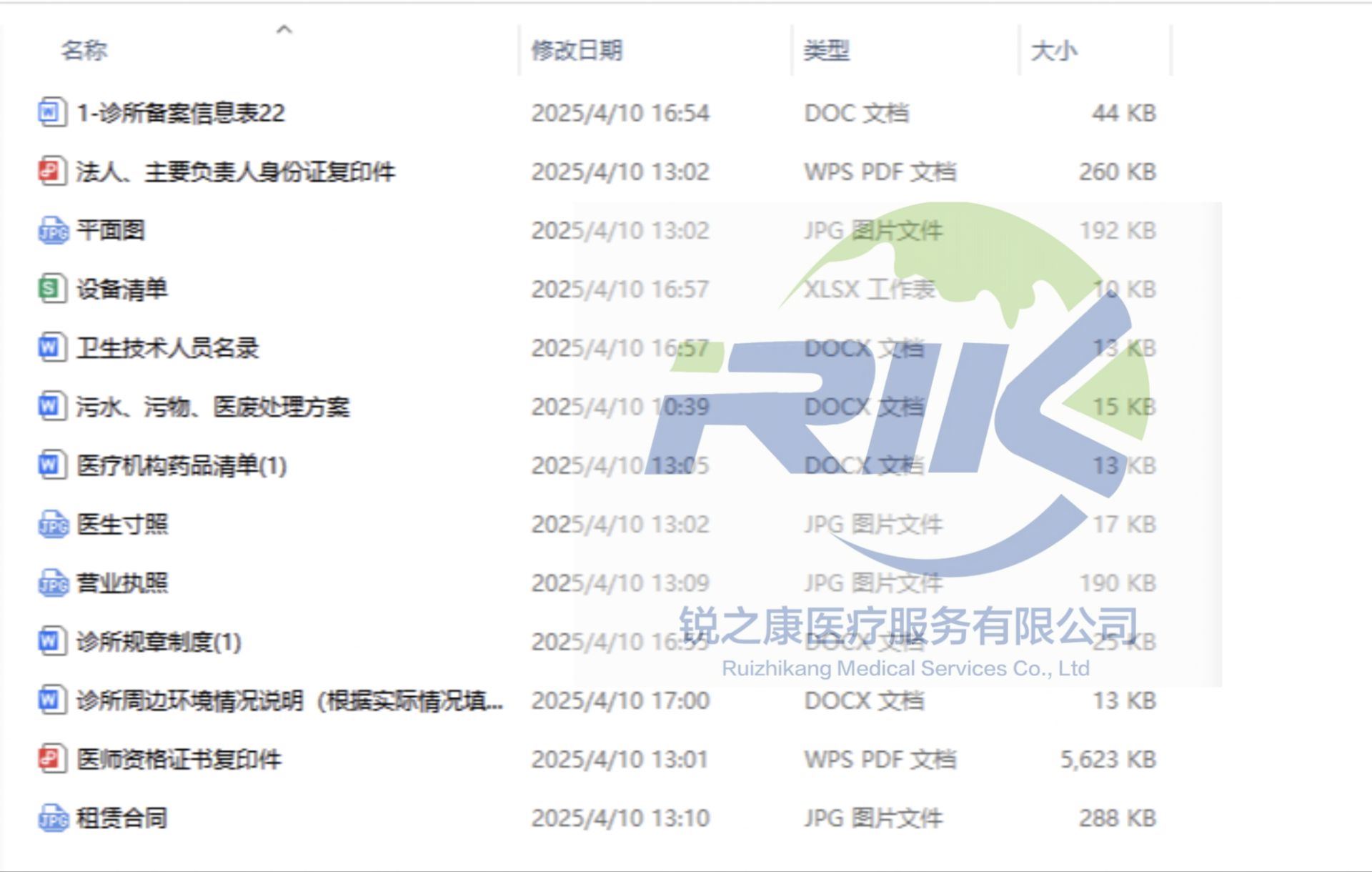Select the 设备清单 file name
Image resolution: width=1372 pixels, height=872 pixels.
coord(122,289)
